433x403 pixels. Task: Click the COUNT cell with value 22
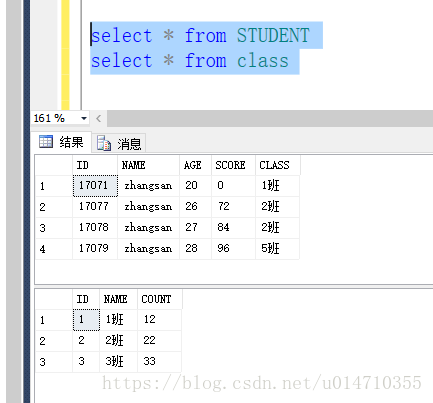pyautogui.click(x=159, y=341)
